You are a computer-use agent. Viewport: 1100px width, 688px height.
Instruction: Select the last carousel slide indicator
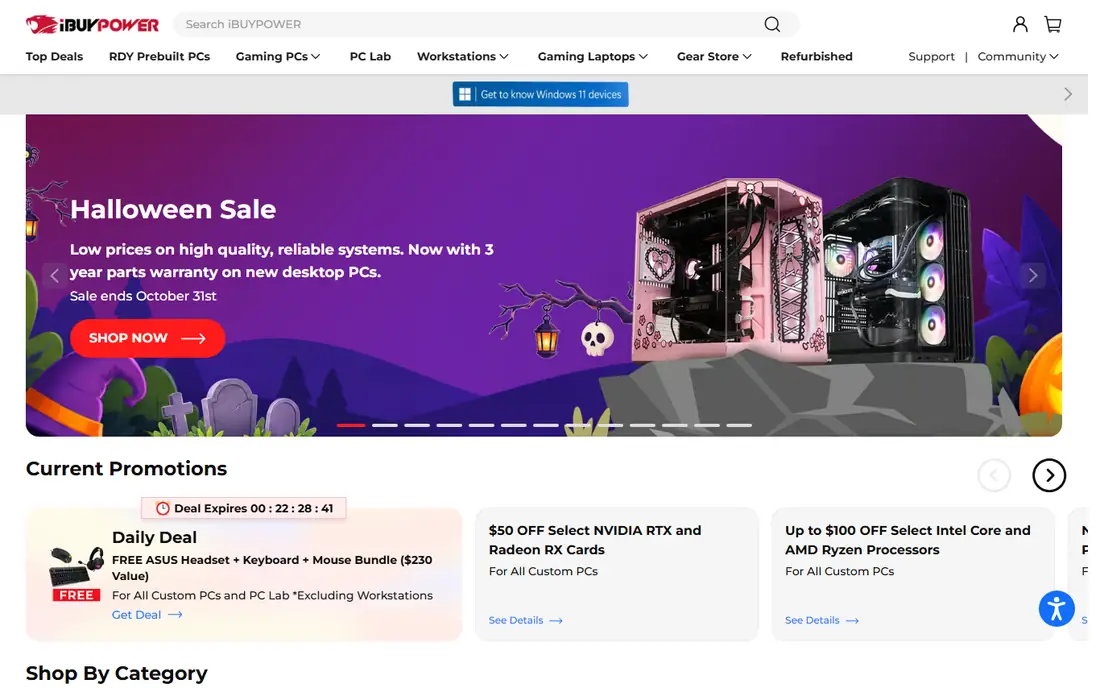[739, 426]
